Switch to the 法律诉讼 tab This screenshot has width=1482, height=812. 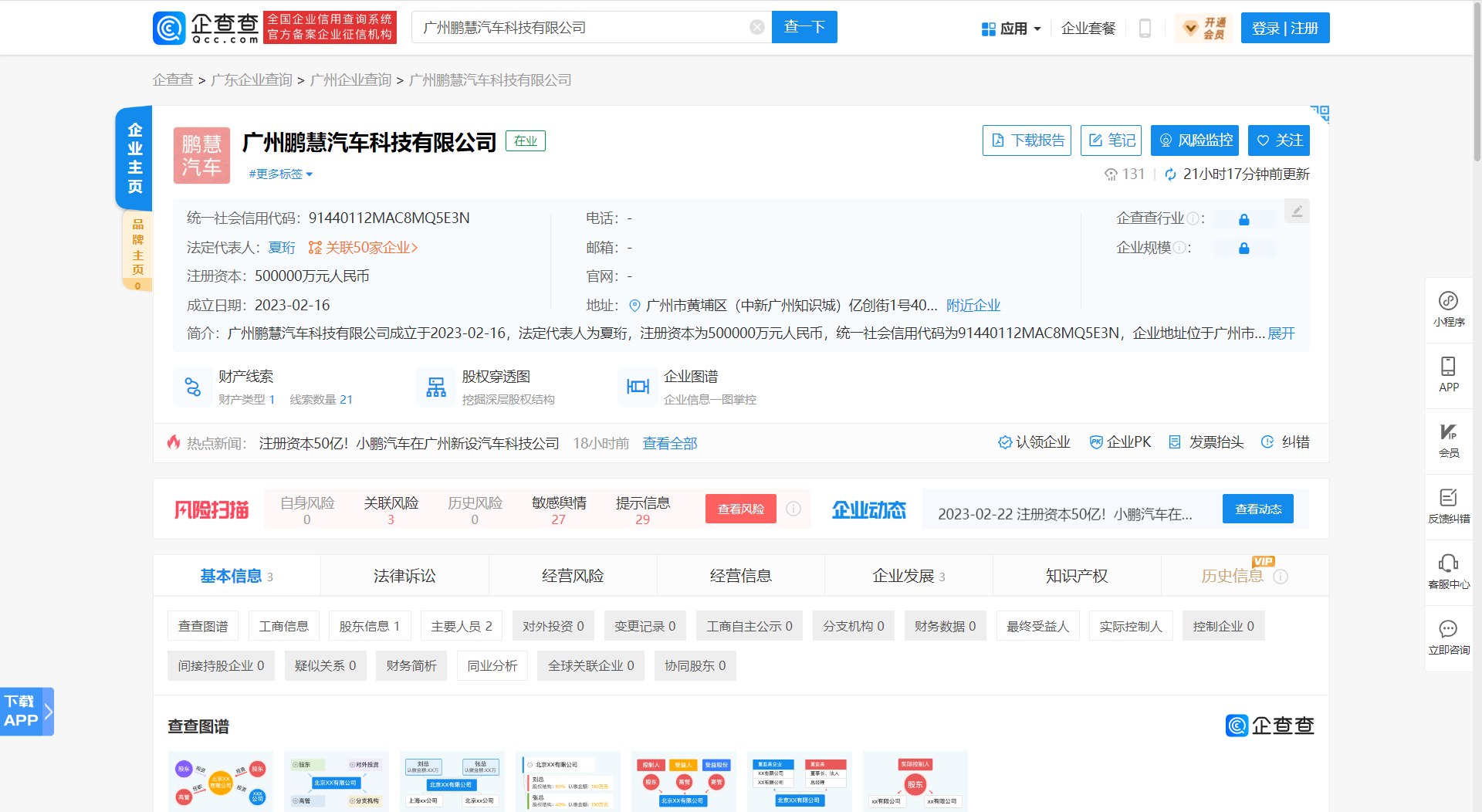click(x=404, y=576)
